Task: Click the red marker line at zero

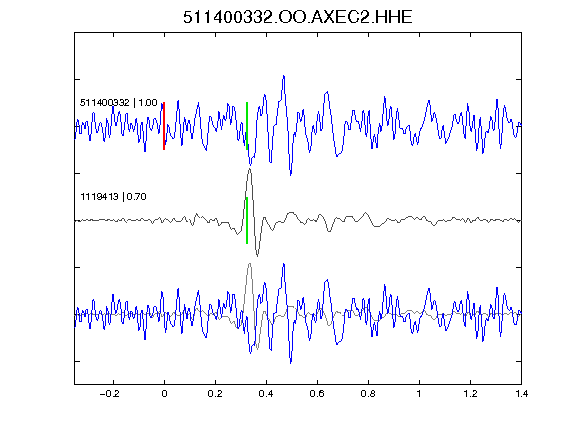Action: pos(164,126)
